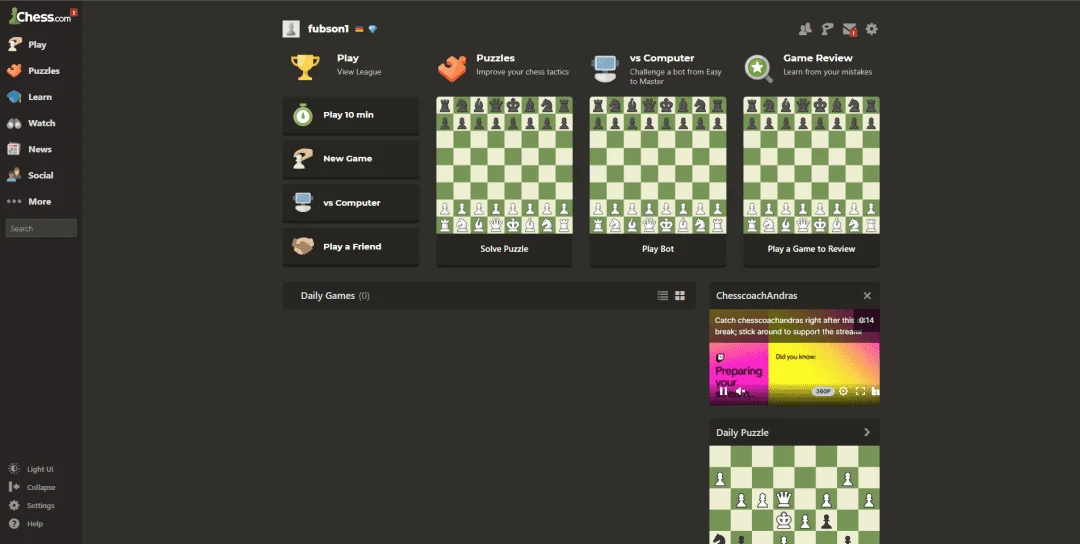Open the friends icon in header
Image resolution: width=1080 pixels, height=544 pixels.
click(804, 29)
